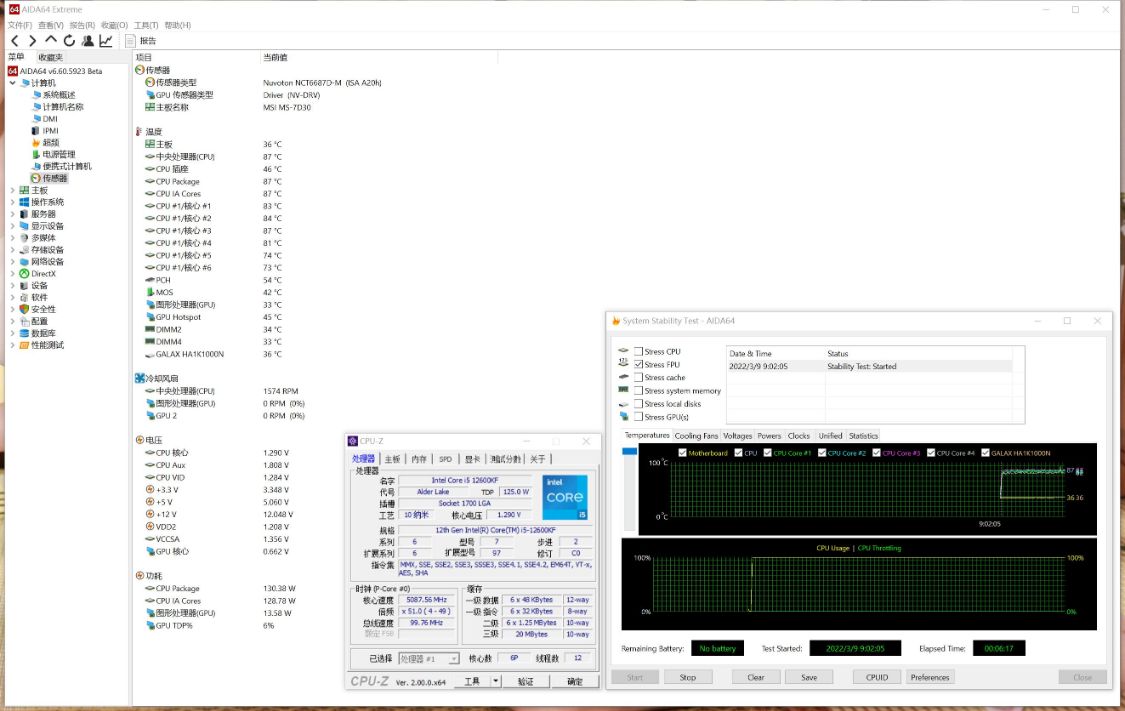Click the back navigation arrow in AIDA64 toolbar

click(15, 41)
